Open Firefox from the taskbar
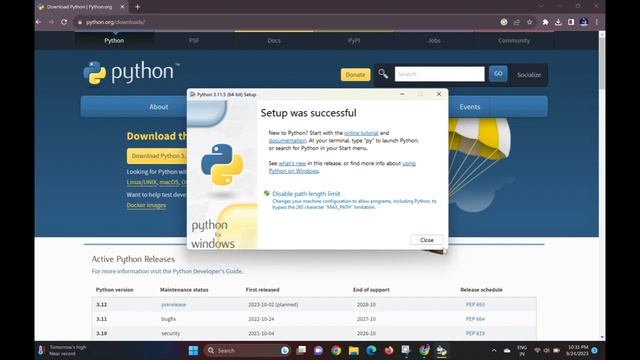 click(x=389, y=350)
